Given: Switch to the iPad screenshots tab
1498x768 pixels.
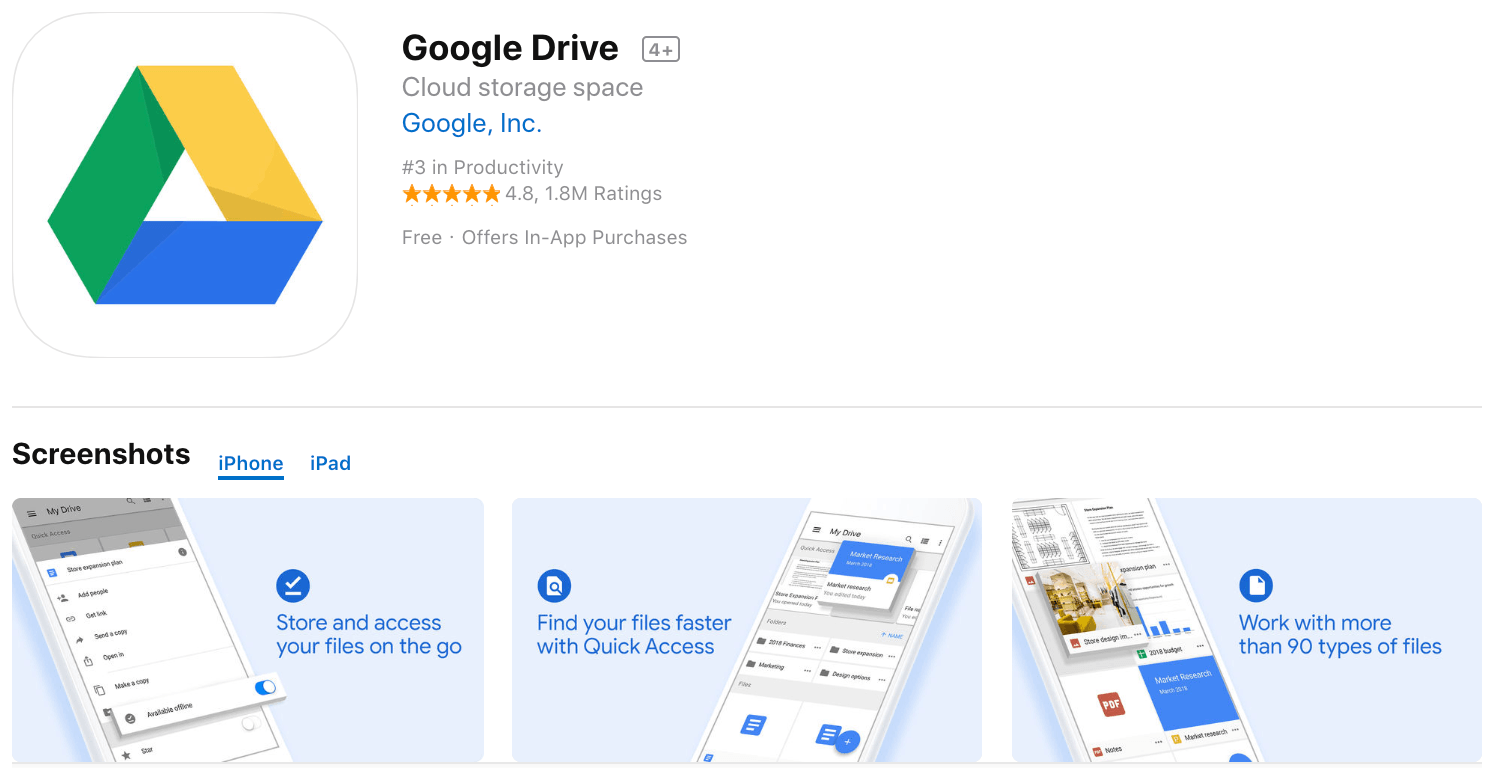Looking at the screenshot, I should pyautogui.click(x=330, y=463).
